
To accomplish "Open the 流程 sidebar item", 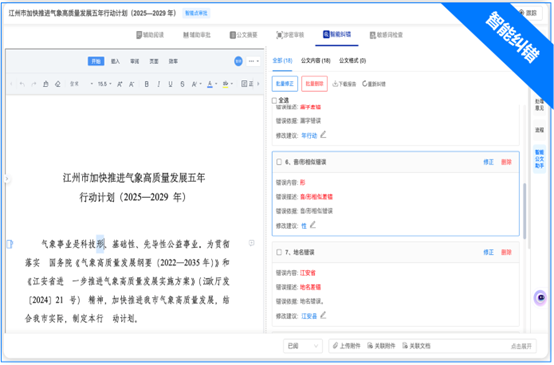I will point(540,130).
